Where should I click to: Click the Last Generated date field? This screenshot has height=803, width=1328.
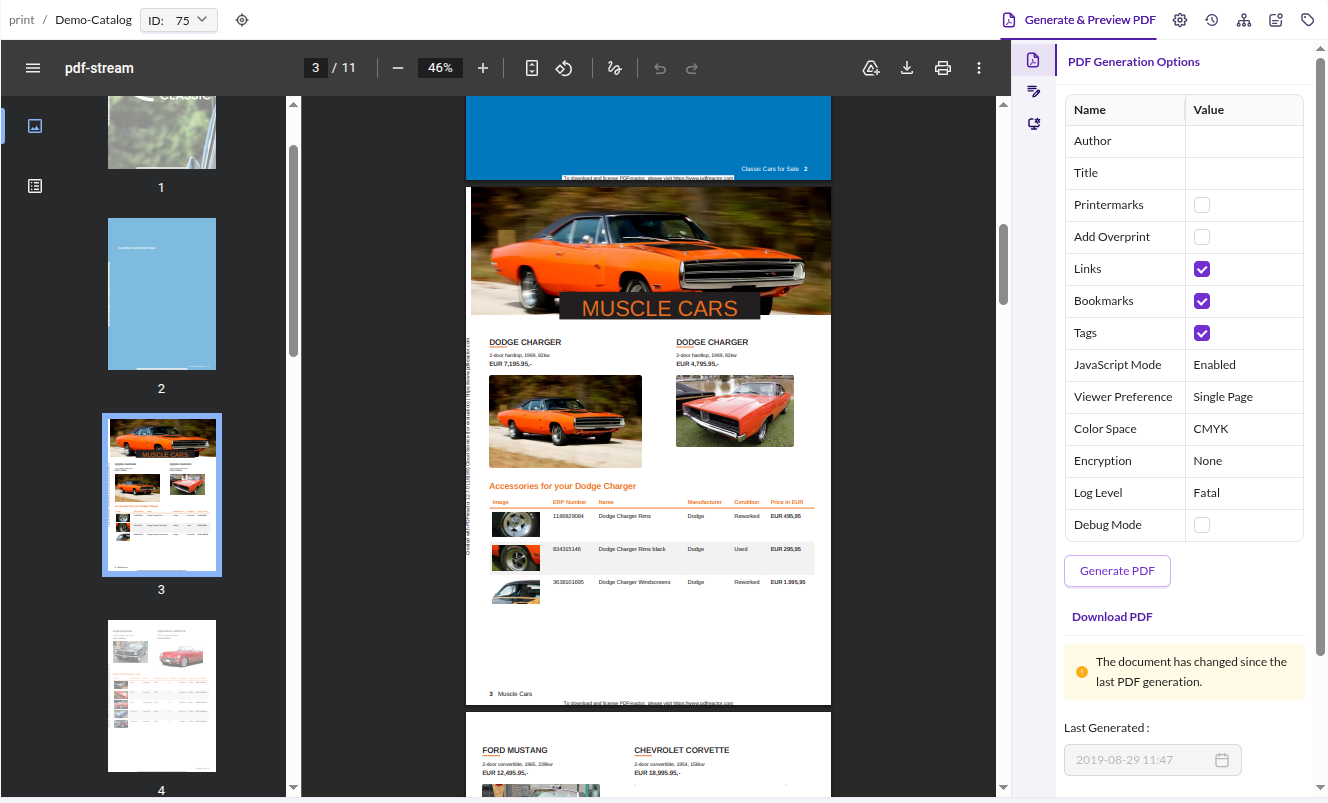1153,760
